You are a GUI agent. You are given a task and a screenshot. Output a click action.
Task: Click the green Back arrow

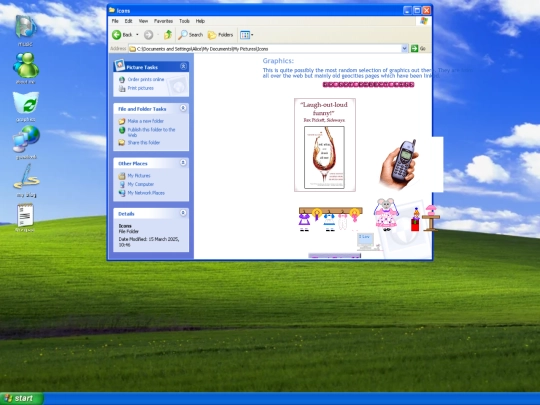[x=116, y=35]
